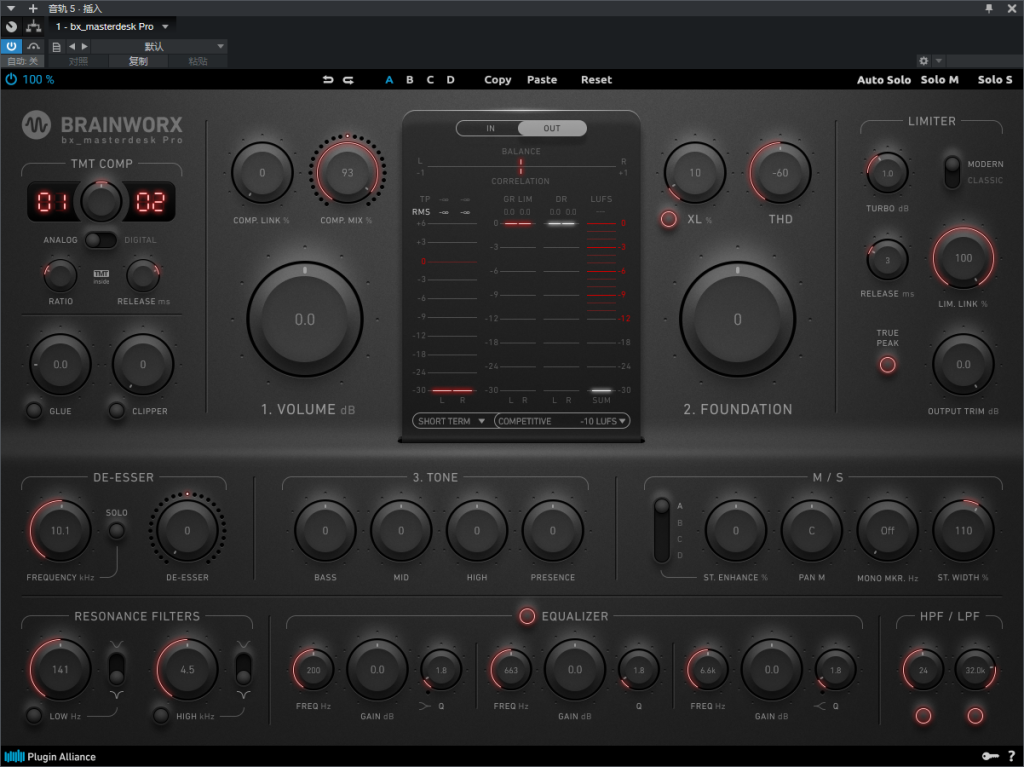This screenshot has height=767, width=1024.
Task: Turn off the Equalizer power toggle
Action: [x=527, y=616]
